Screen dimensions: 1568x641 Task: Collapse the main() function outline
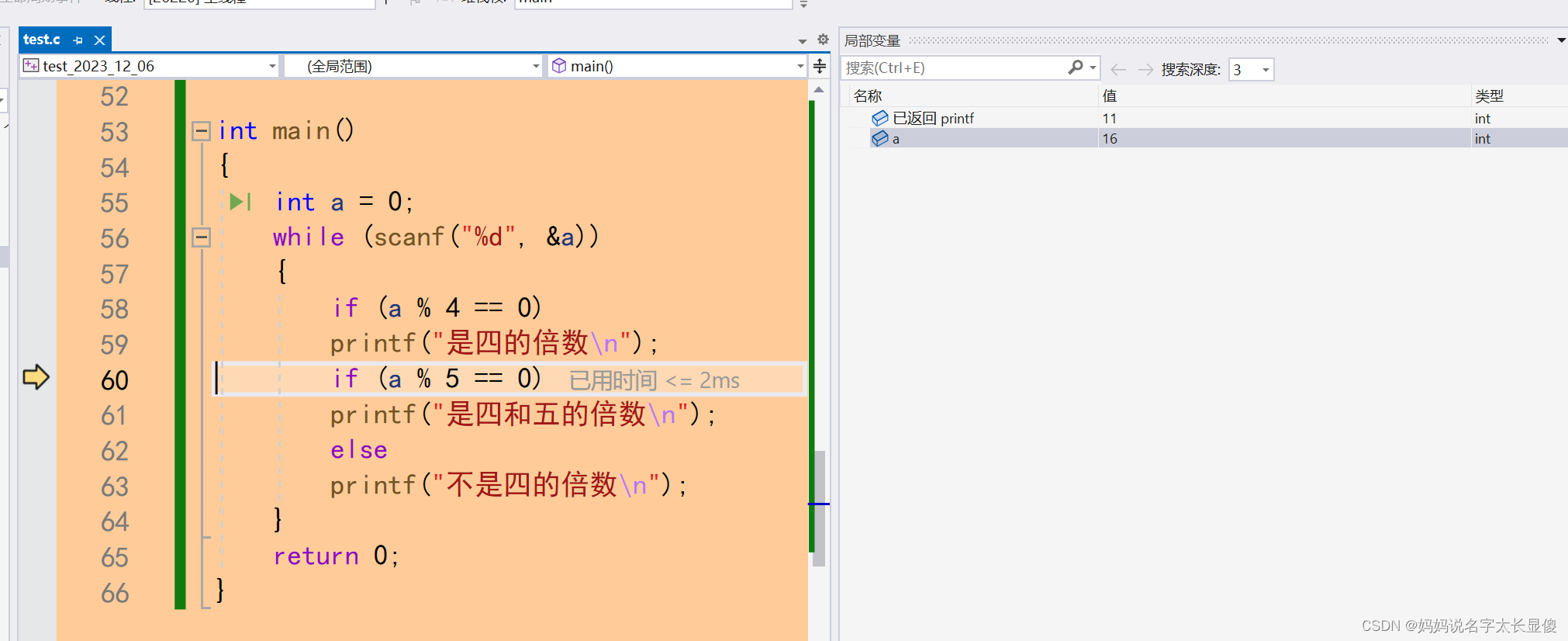201,130
